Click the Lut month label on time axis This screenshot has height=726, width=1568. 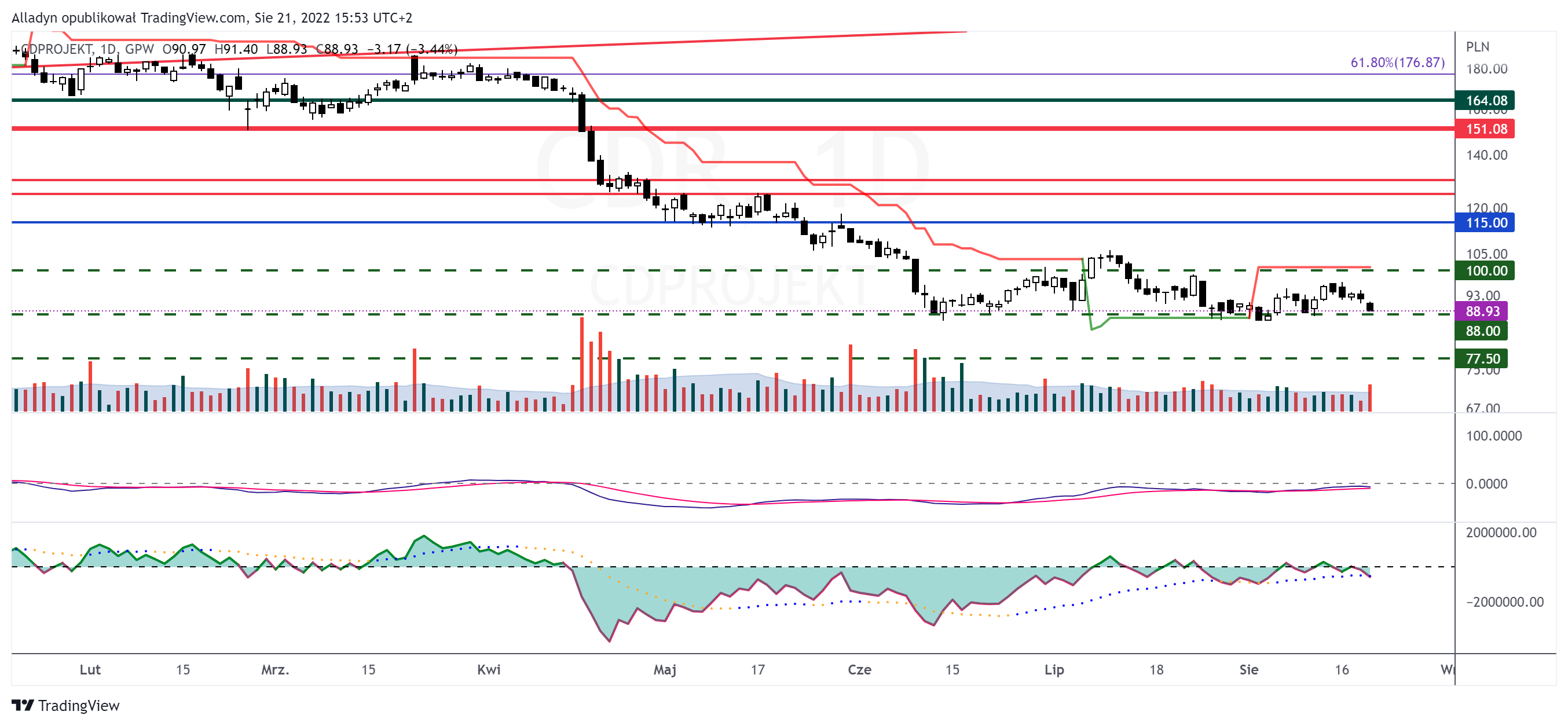(90, 669)
